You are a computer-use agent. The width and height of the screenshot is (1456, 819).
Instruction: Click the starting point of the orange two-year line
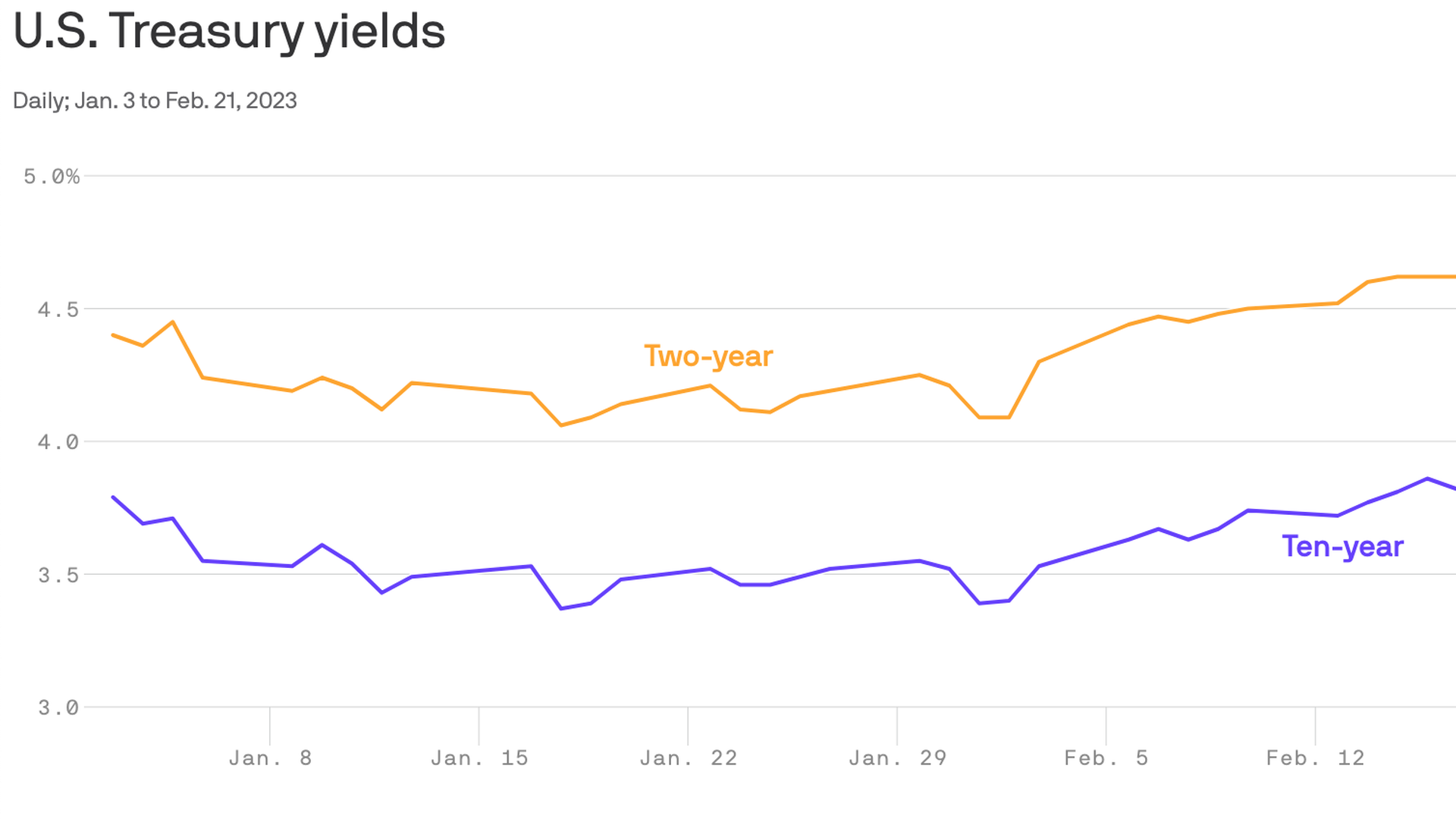point(113,334)
